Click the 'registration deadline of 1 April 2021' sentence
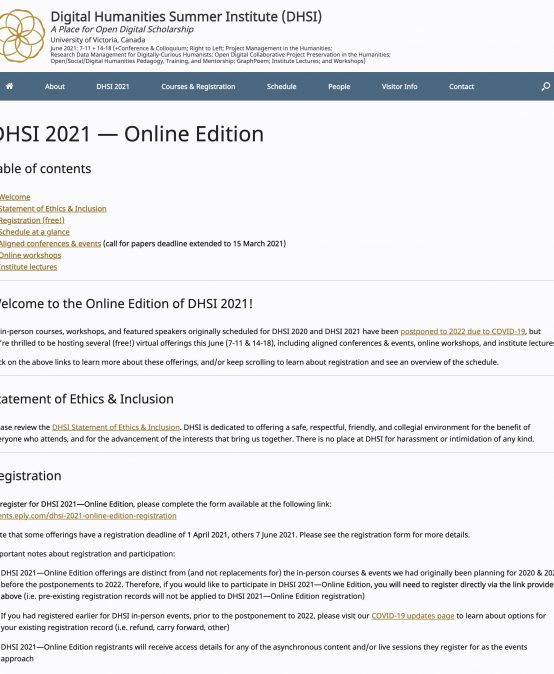This screenshot has width=554, height=674. click(235, 535)
